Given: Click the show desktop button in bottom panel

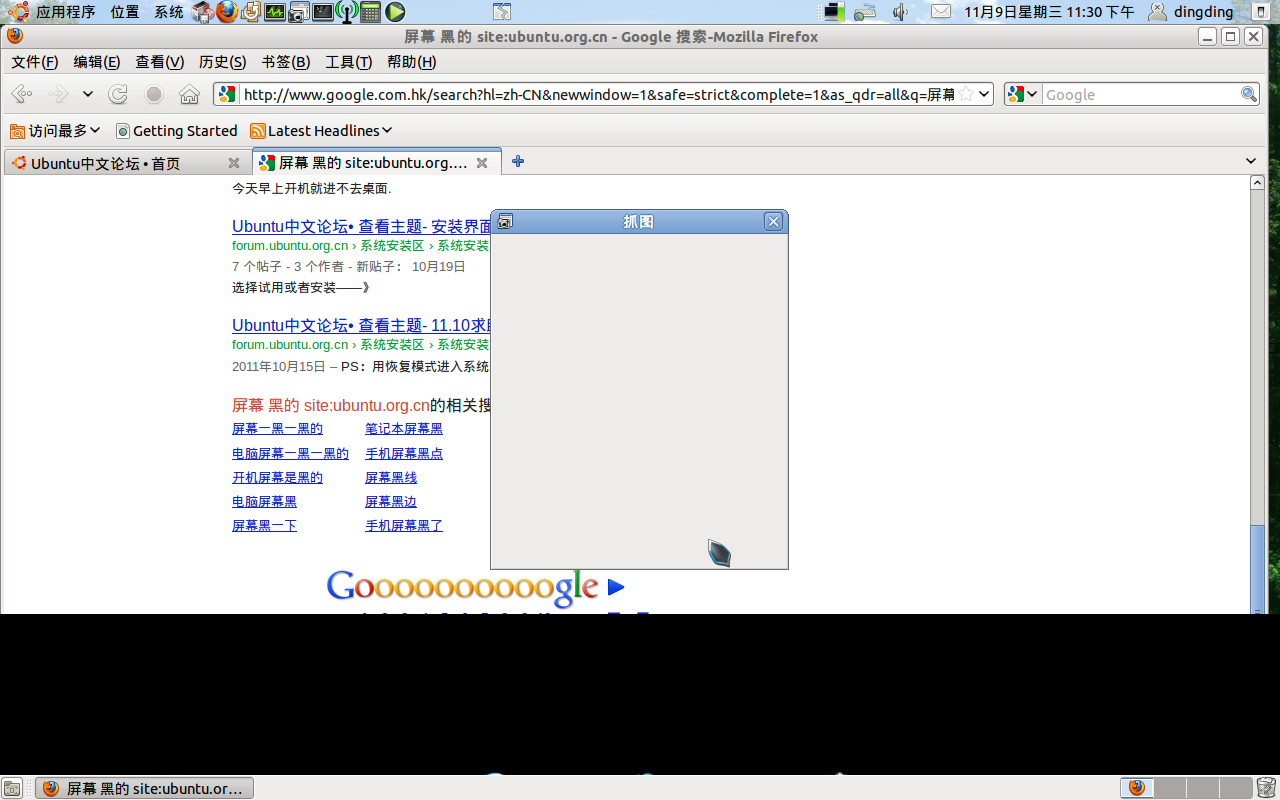Looking at the screenshot, I should coord(12,788).
